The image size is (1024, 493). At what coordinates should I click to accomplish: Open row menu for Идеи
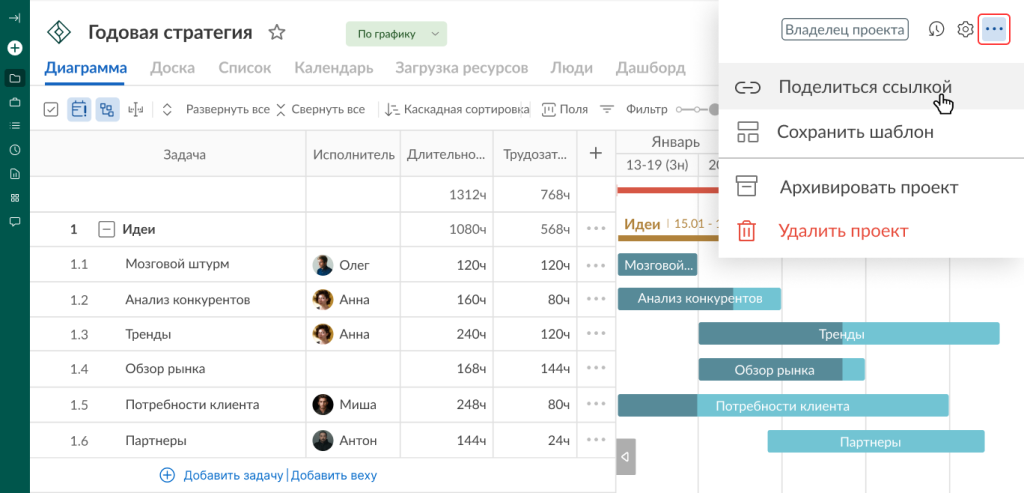pyautogui.click(x=596, y=229)
